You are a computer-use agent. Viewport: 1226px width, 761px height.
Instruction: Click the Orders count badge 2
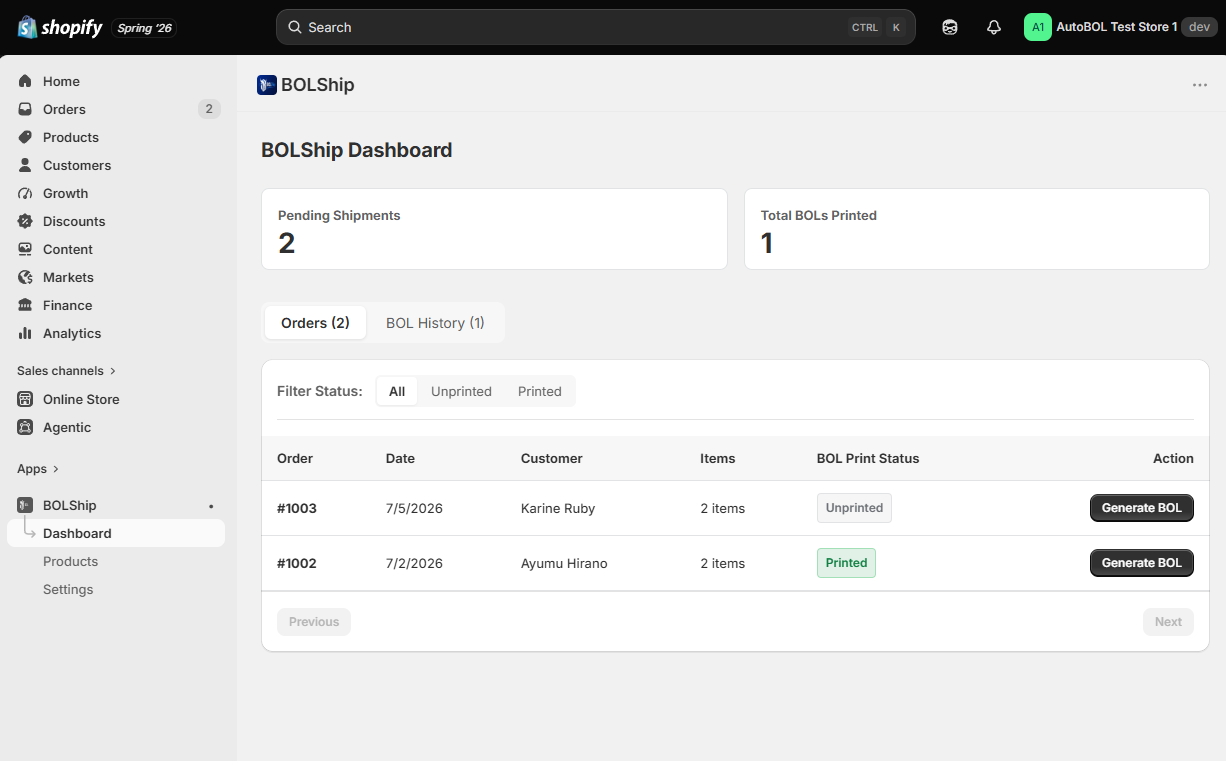coord(208,109)
